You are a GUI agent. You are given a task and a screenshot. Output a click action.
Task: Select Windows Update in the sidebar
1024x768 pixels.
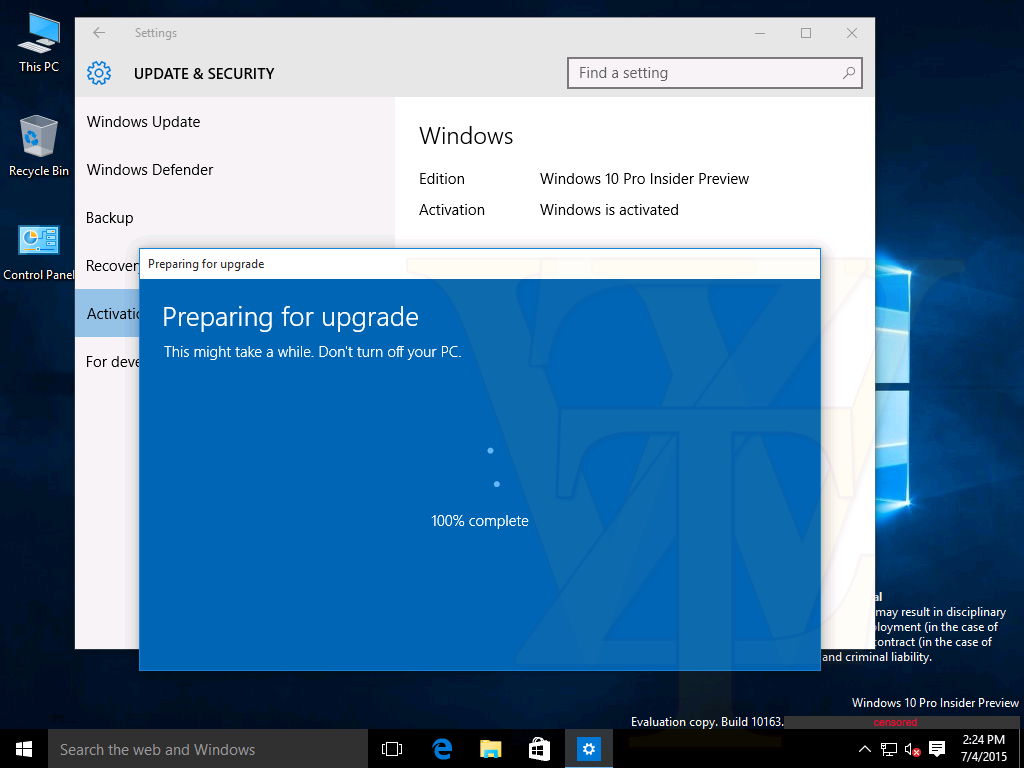(143, 122)
